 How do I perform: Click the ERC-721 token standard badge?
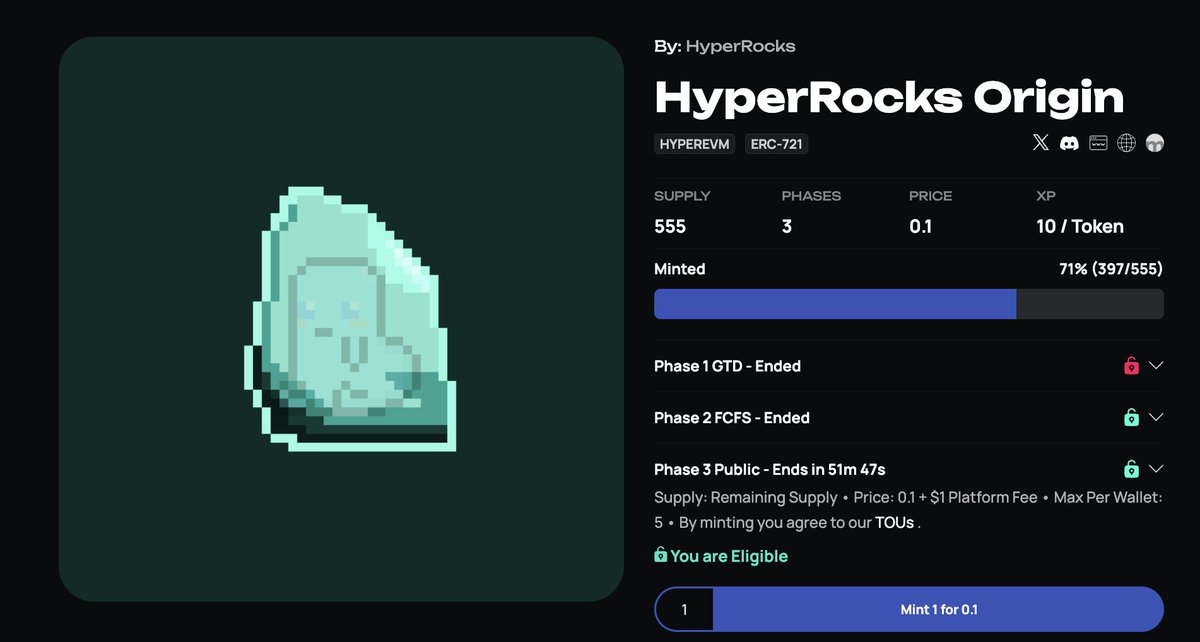coord(776,144)
